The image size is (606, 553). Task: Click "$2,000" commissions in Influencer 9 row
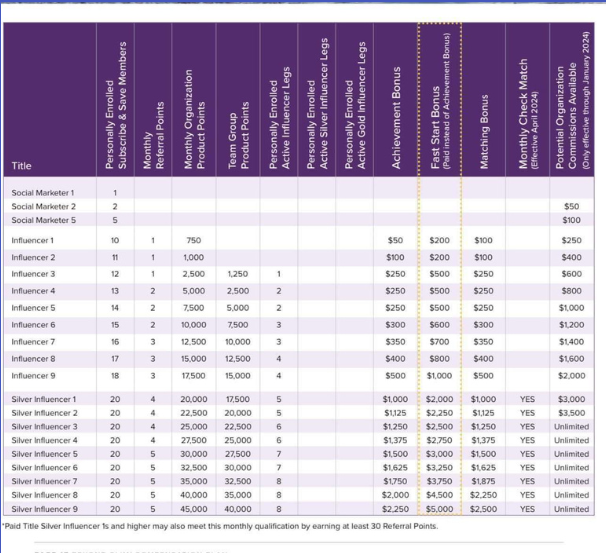coord(571,376)
